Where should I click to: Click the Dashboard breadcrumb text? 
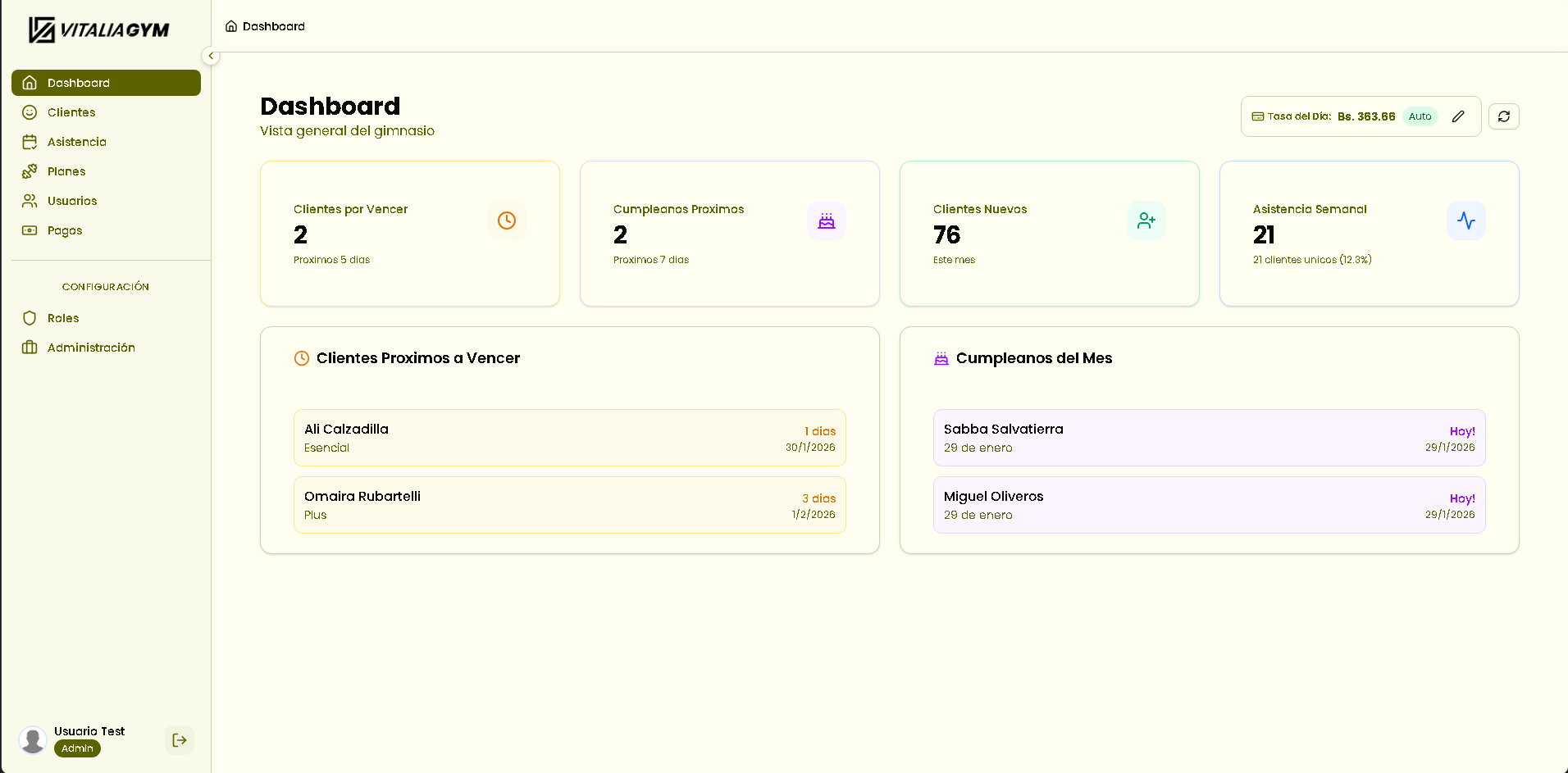[274, 26]
